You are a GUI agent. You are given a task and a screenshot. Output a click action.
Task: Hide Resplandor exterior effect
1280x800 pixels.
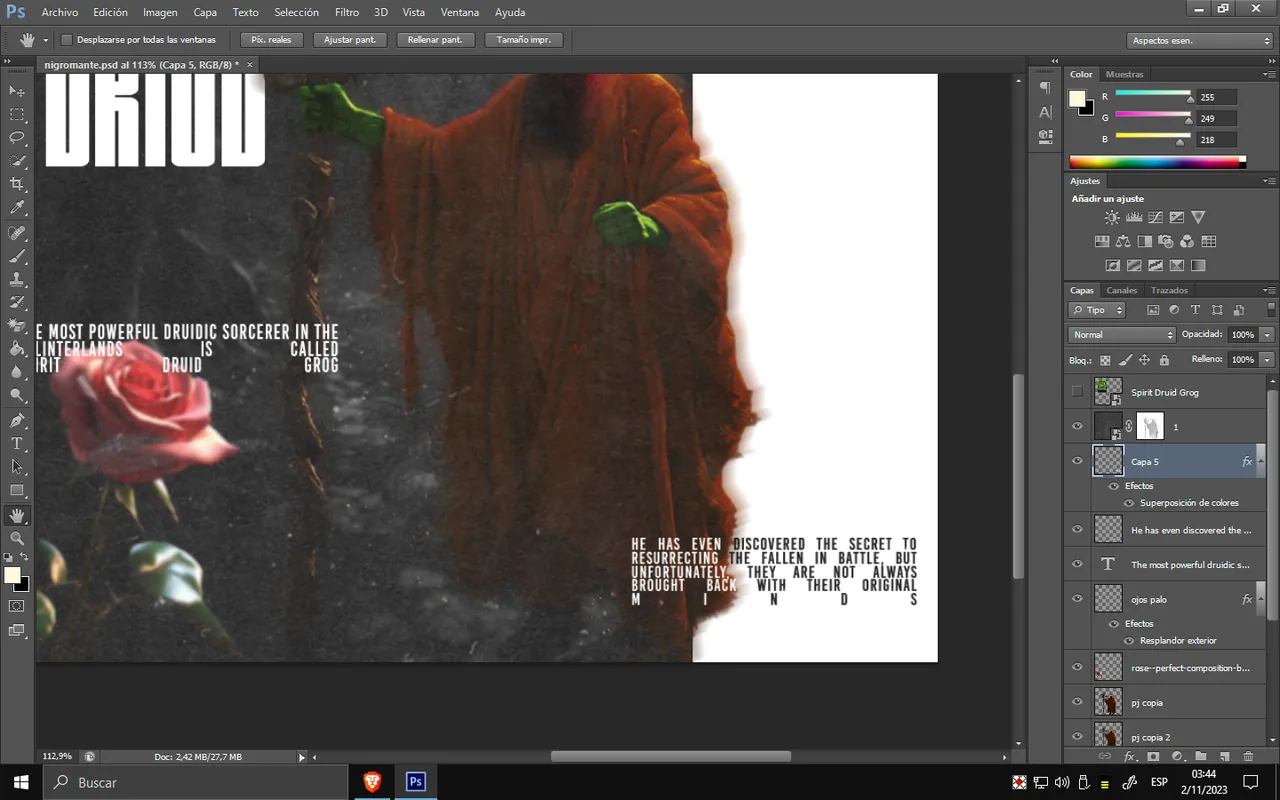click(1129, 641)
